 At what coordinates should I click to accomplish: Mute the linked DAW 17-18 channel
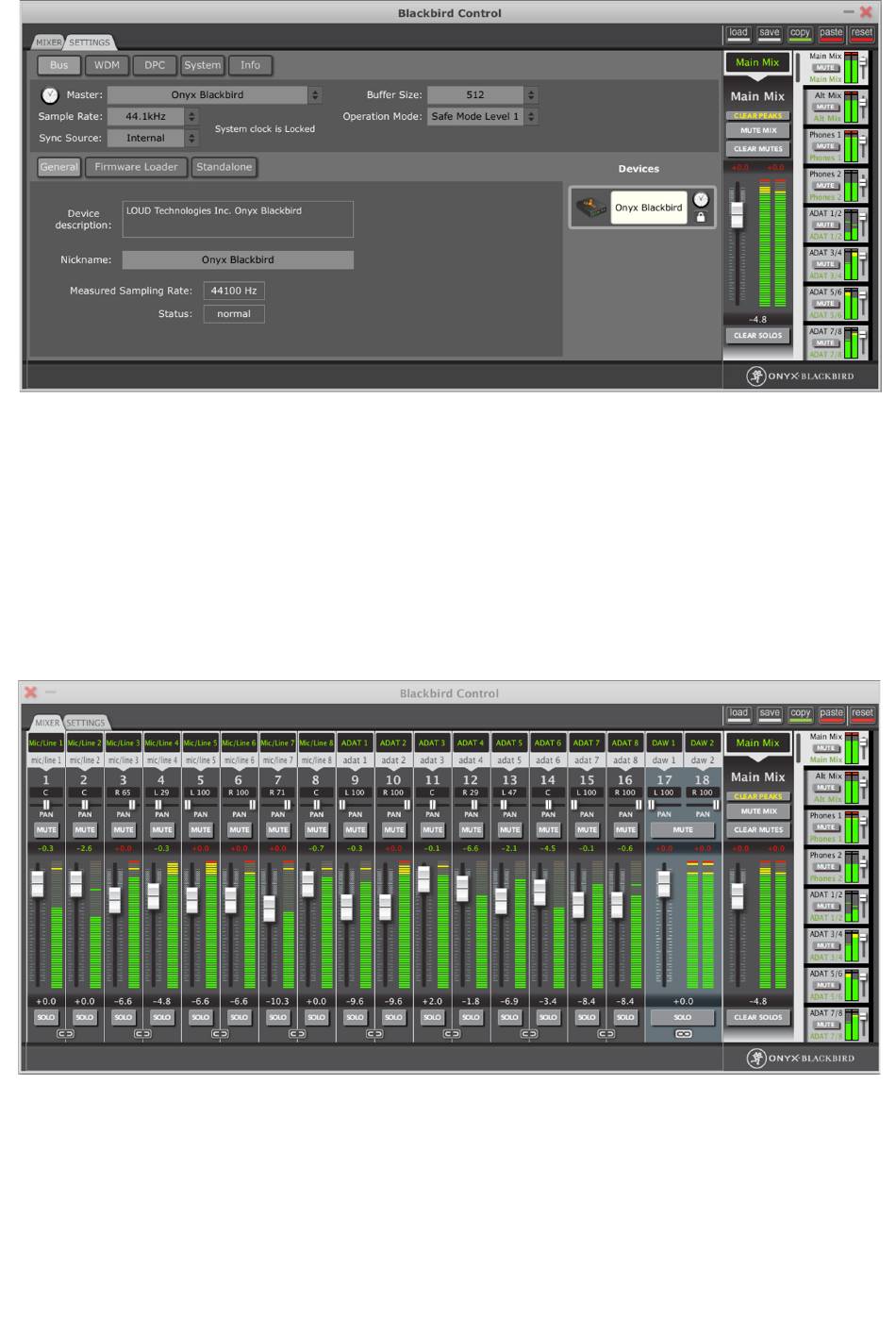pyautogui.click(x=683, y=830)
